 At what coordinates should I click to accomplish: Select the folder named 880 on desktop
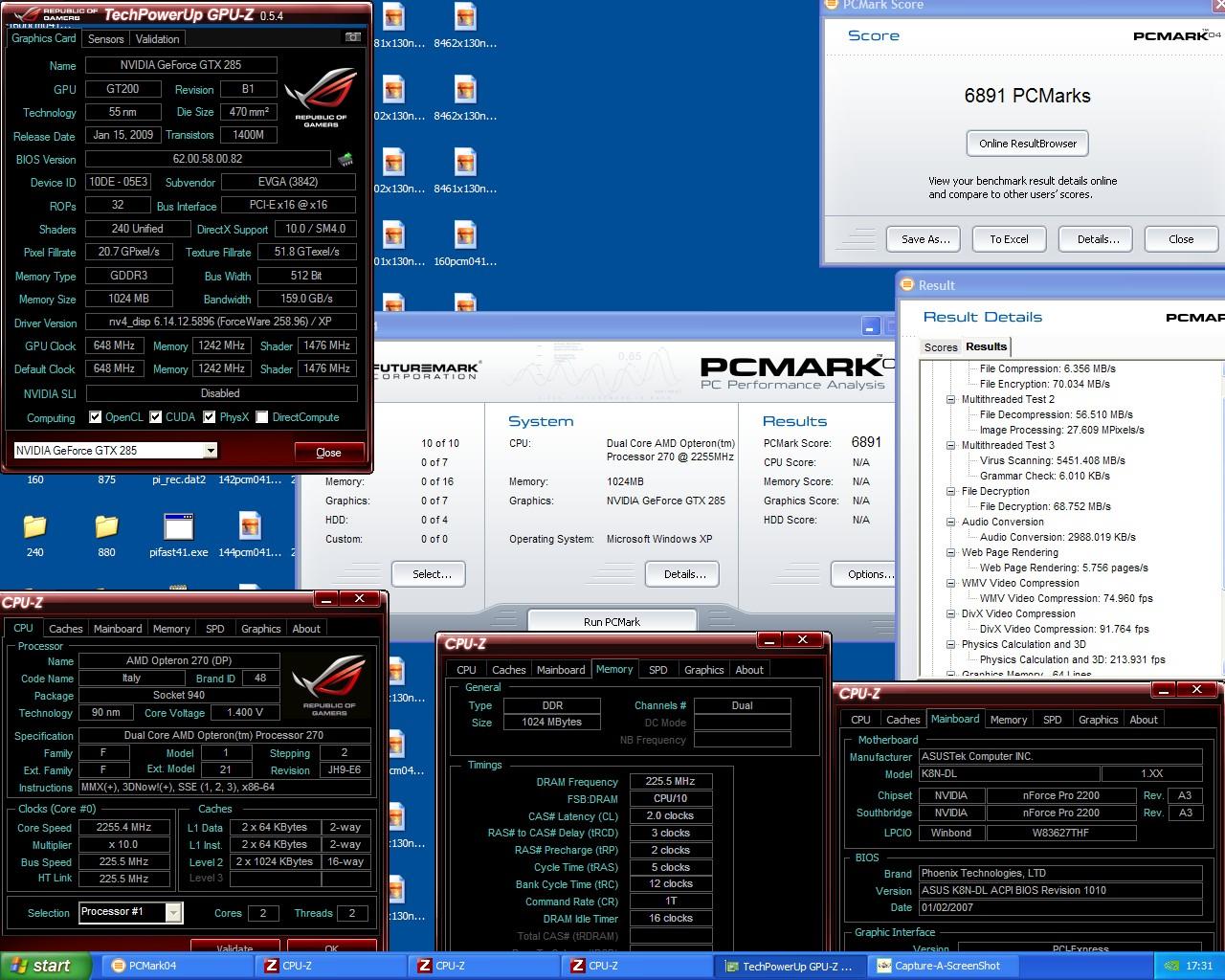[x=106, y=534]
